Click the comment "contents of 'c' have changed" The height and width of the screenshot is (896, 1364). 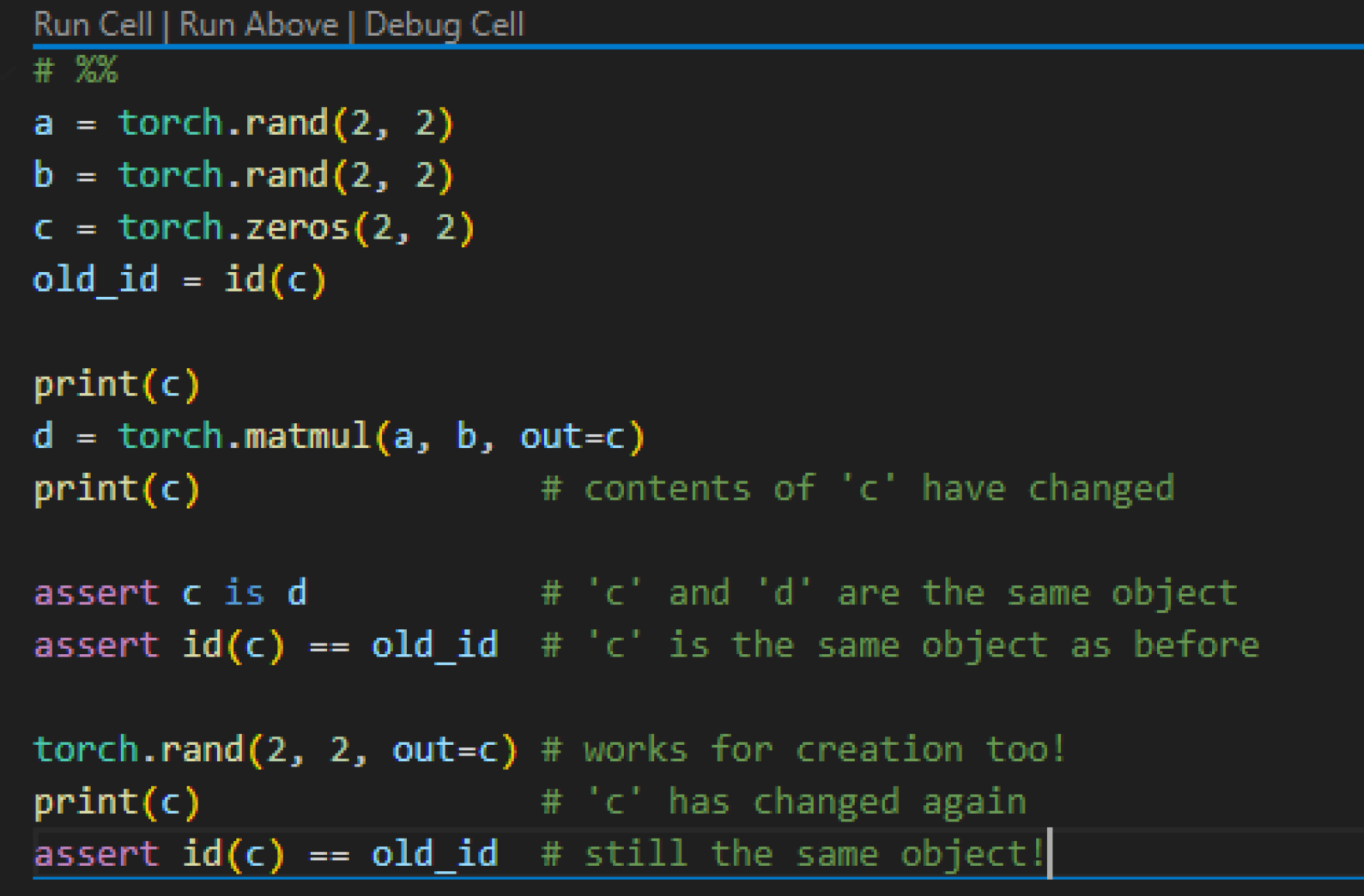point(857,489)
